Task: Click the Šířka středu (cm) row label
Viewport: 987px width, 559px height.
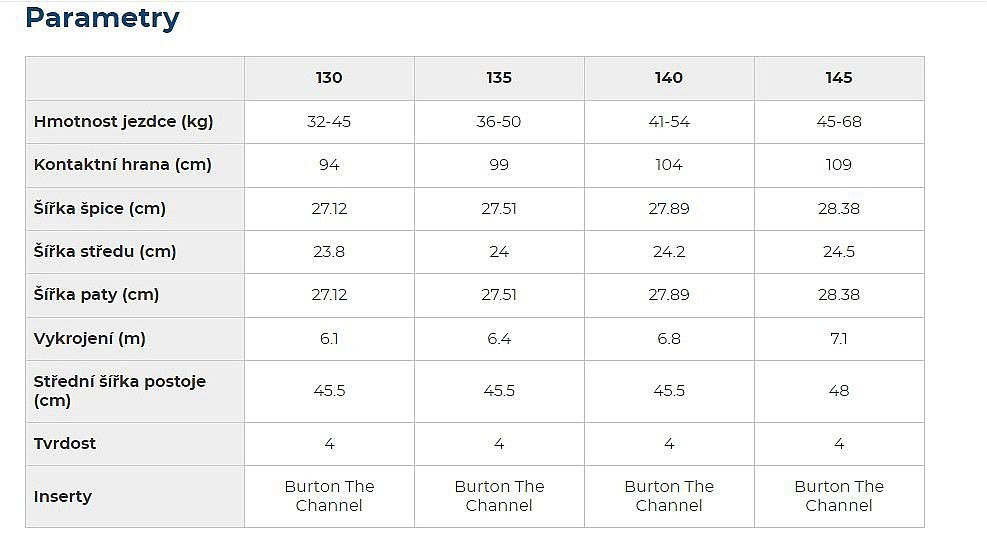Action: tap(104, 252)
